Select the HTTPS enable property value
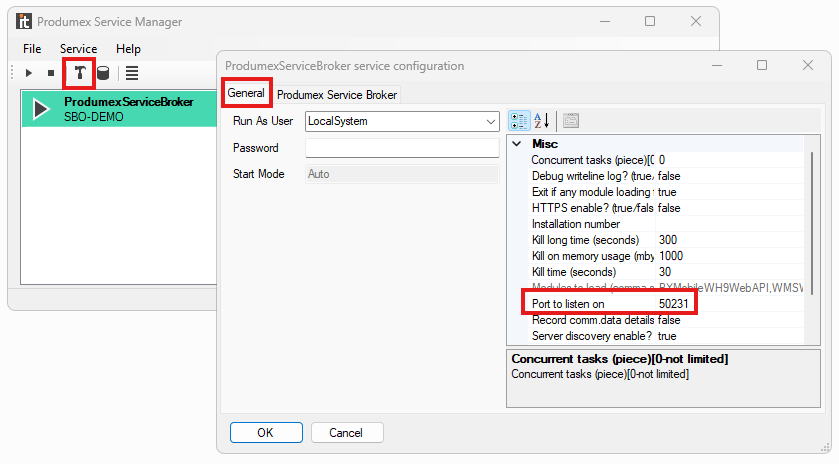The height and width of the screenshot is (464, 839). pyautogui.click(x=730, y=207)
